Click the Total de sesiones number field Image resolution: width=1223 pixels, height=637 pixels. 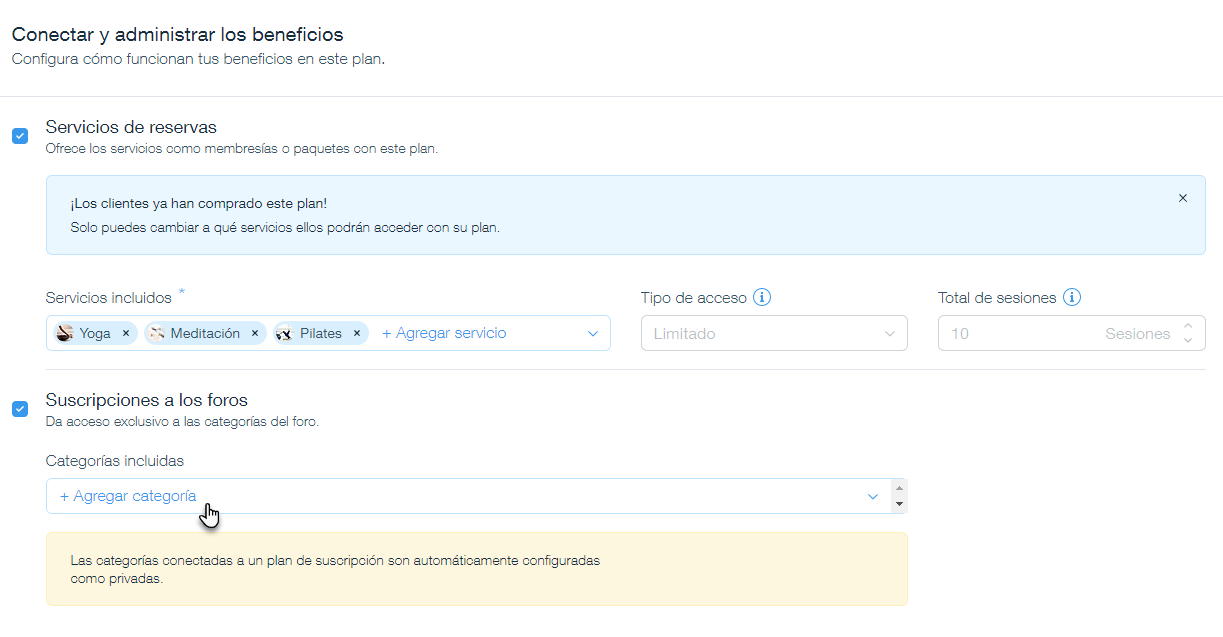1072,334
